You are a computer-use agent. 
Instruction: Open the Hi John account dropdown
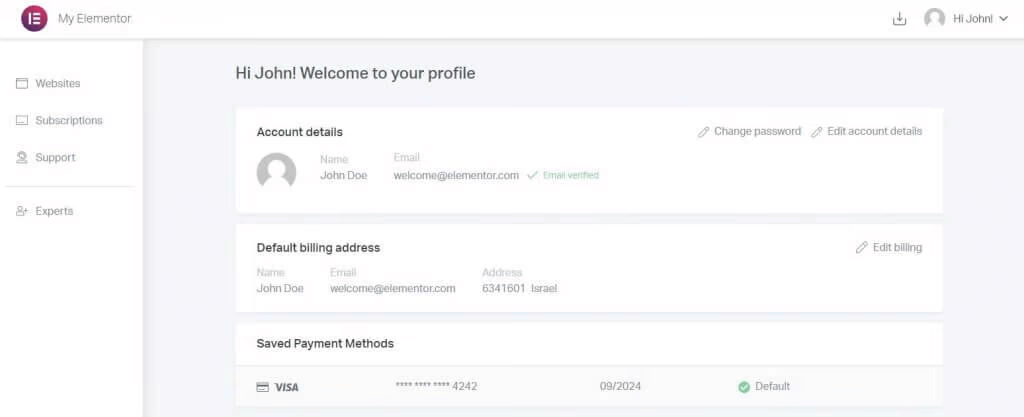[981, 19]
